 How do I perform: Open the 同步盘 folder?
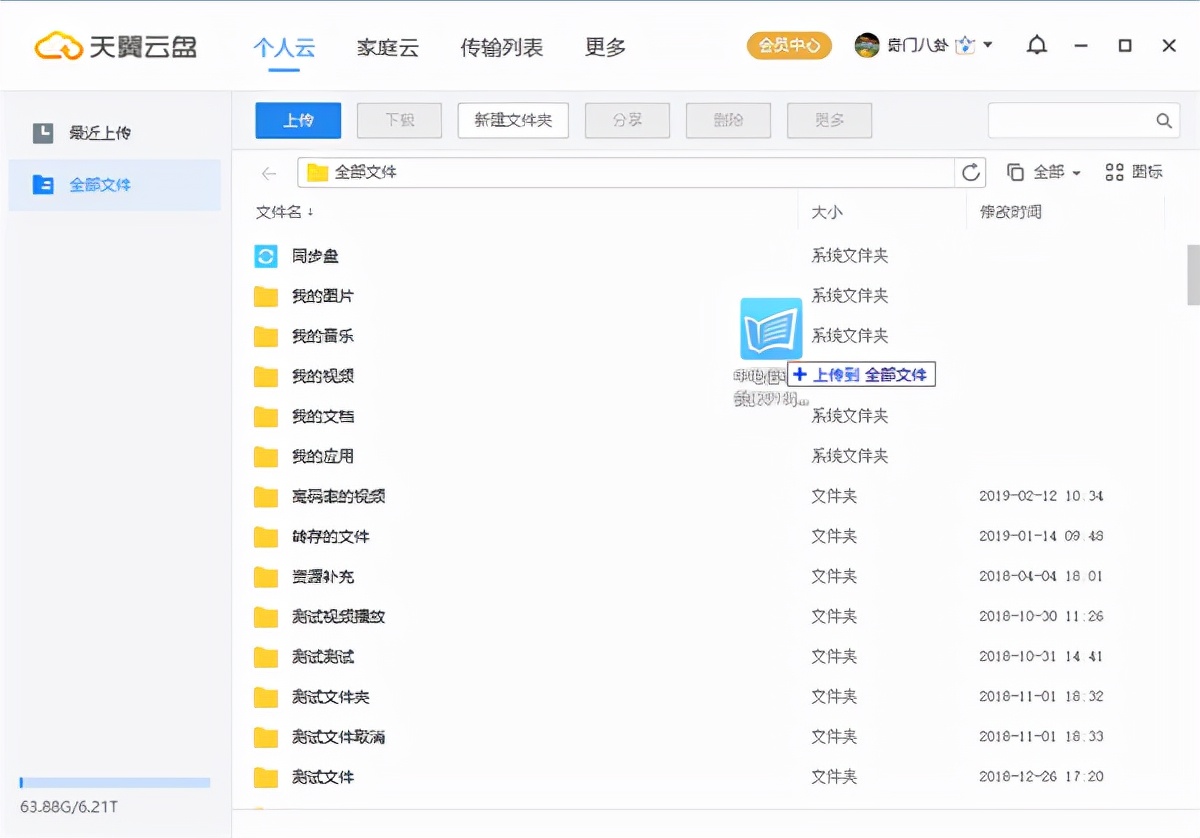pos(315,256)
